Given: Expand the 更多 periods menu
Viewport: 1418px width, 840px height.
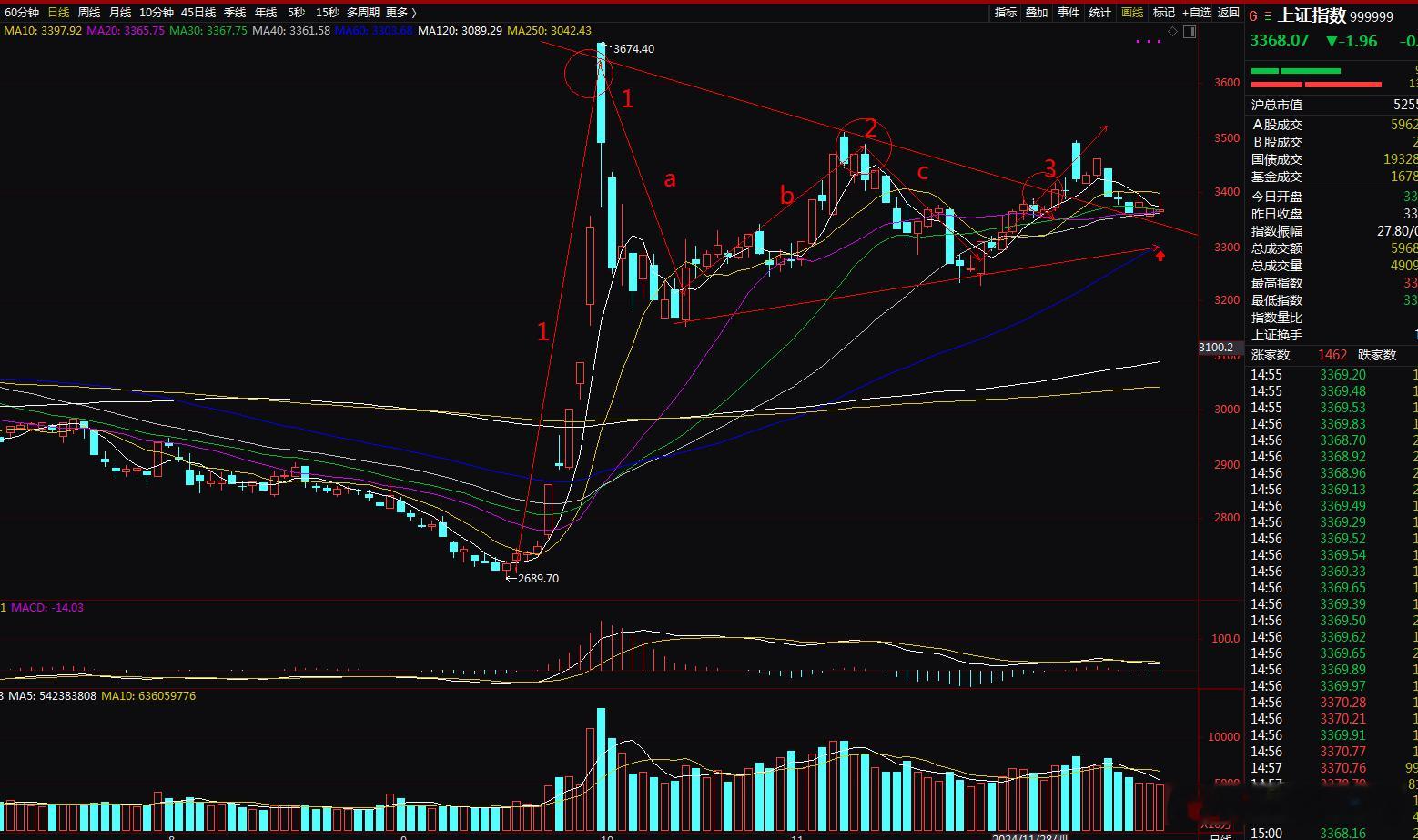Looking at the screenshot, I should pos(400,13).
